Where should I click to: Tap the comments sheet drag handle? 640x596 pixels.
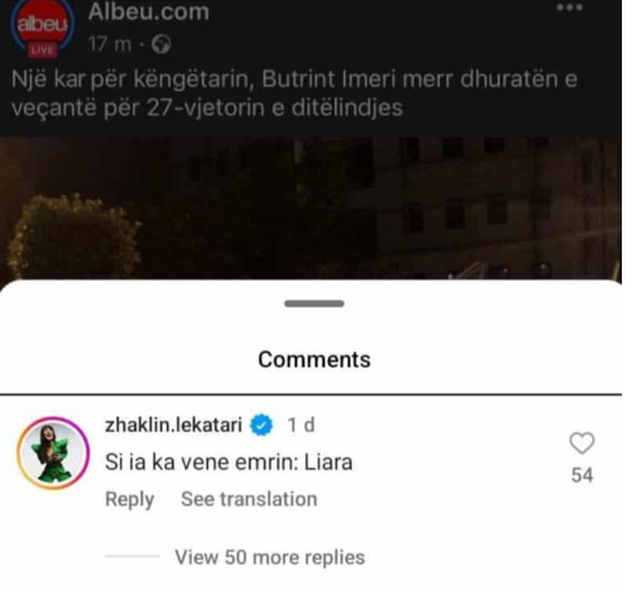[314, 303]
